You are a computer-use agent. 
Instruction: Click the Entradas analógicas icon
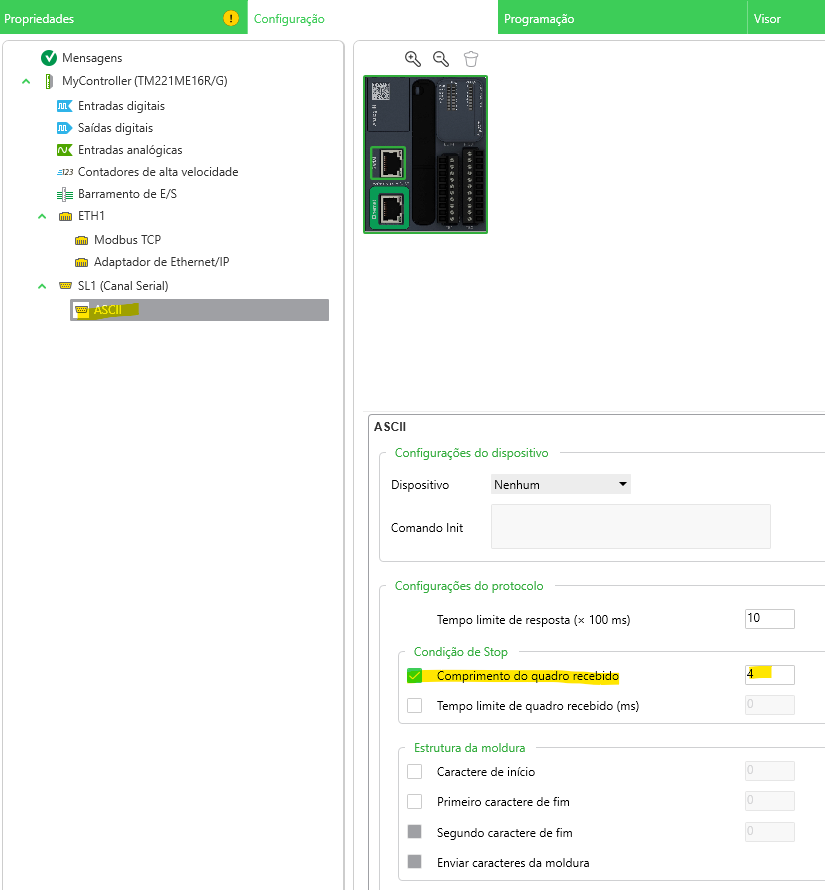click(64, 150)
